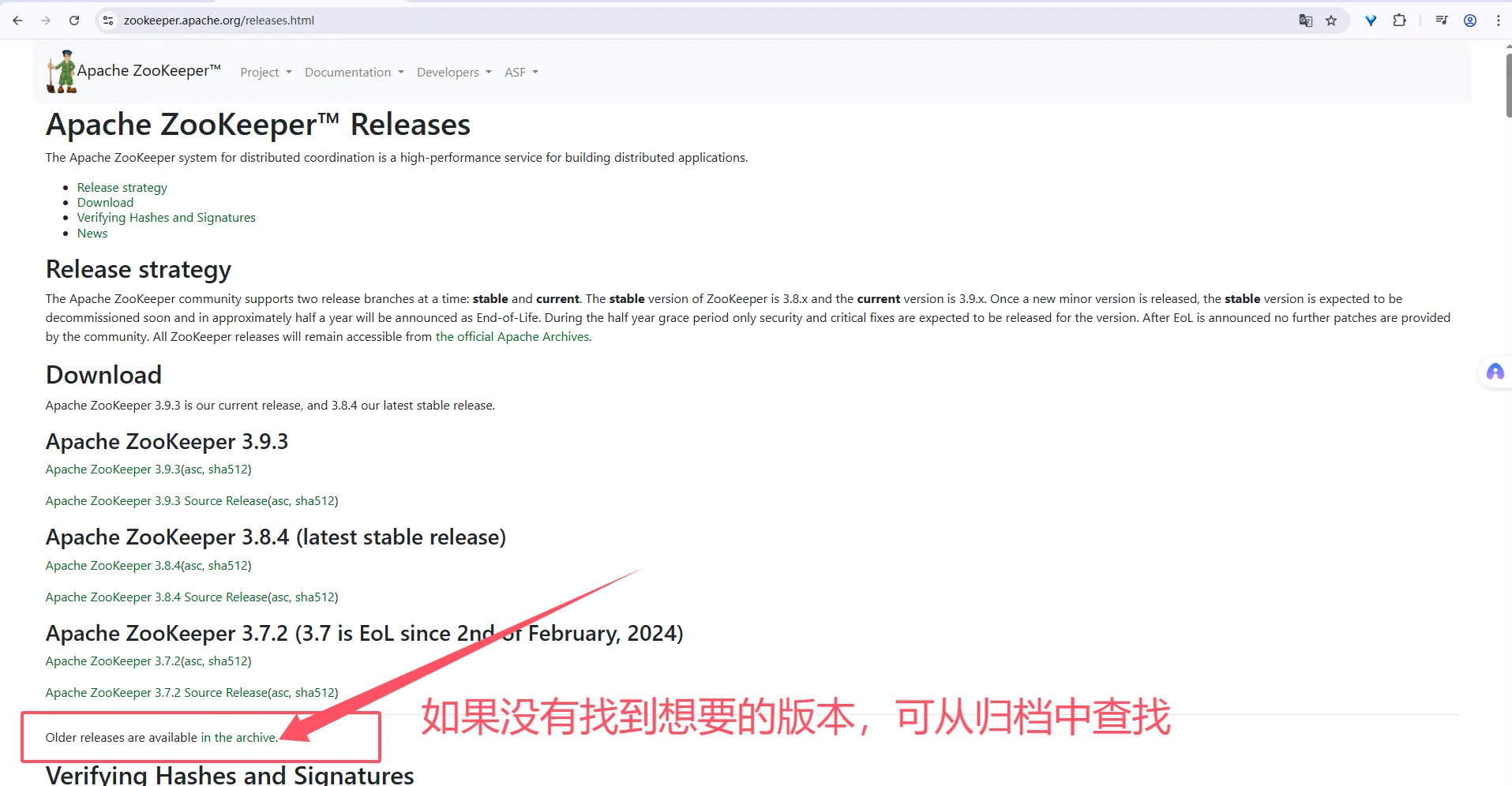Jump to Download section link
Viewport: 1512px width, 786px height.
pos(106,203)
